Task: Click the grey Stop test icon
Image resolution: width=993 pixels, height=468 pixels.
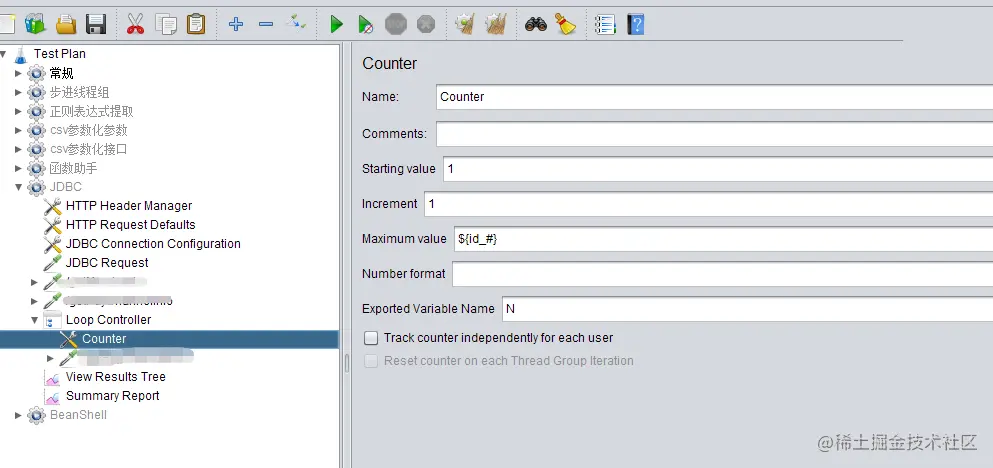Action: tap(396, 24)
